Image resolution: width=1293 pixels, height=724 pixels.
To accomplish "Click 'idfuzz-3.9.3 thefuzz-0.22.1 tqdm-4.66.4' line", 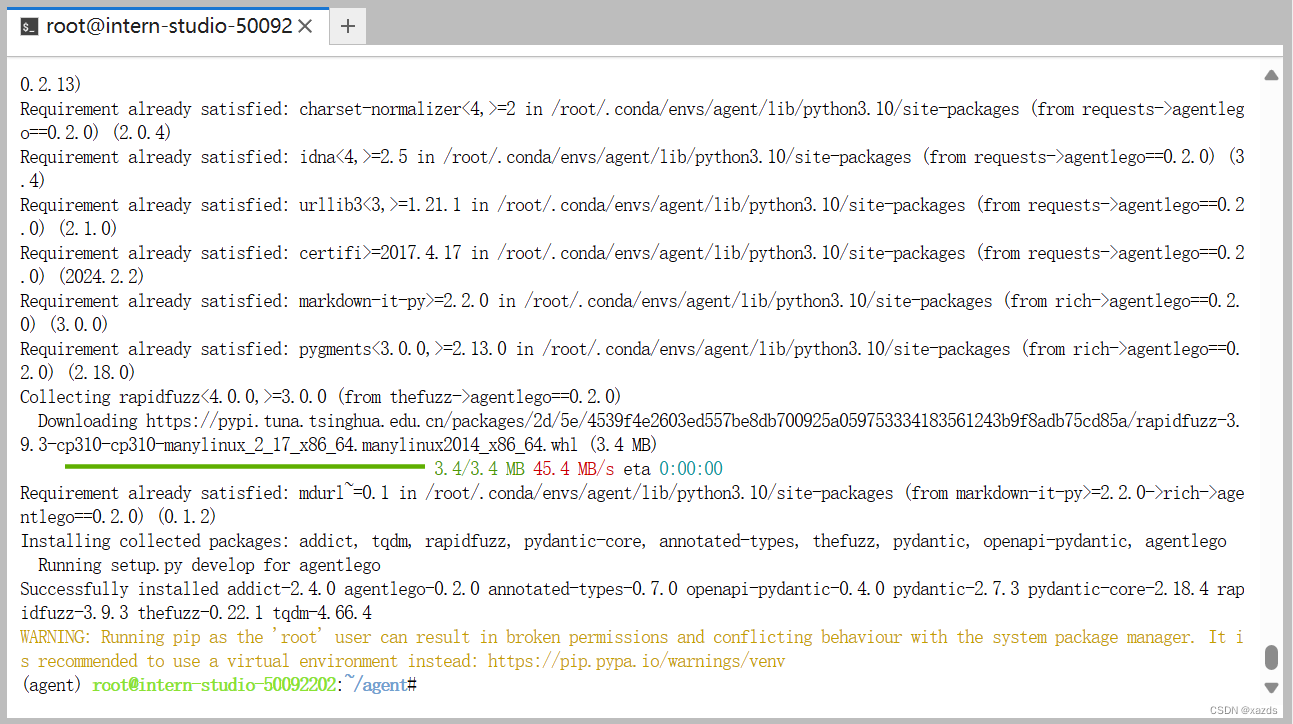I will point(196,613).
